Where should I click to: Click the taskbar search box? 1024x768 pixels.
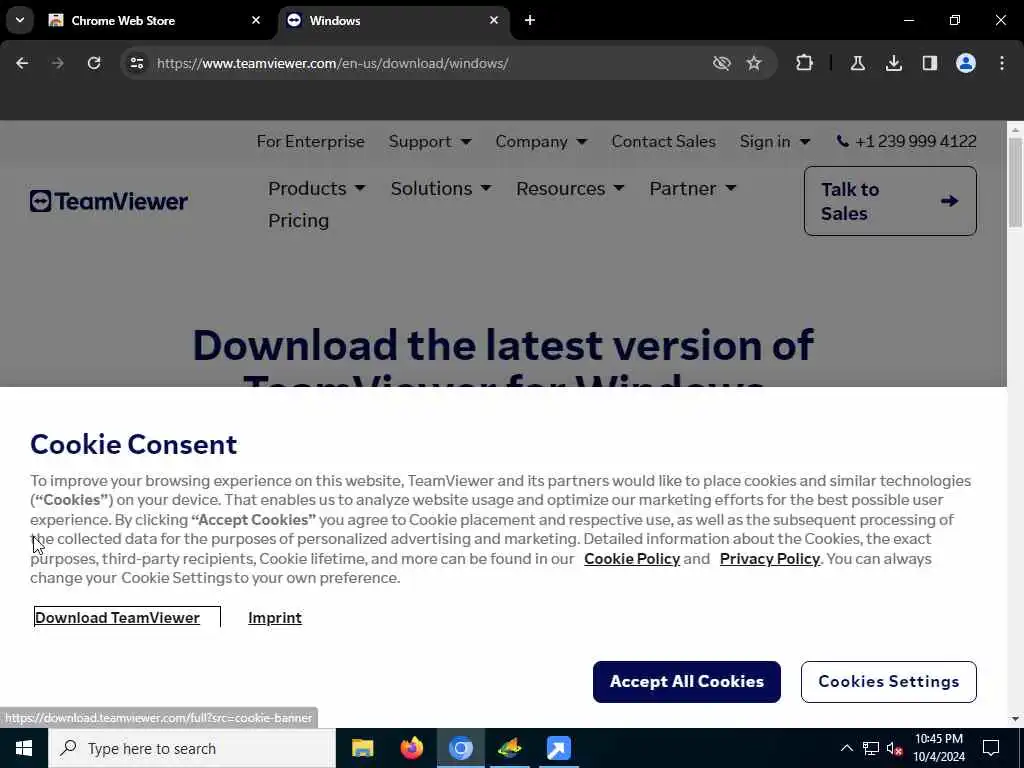pos(192,748)
